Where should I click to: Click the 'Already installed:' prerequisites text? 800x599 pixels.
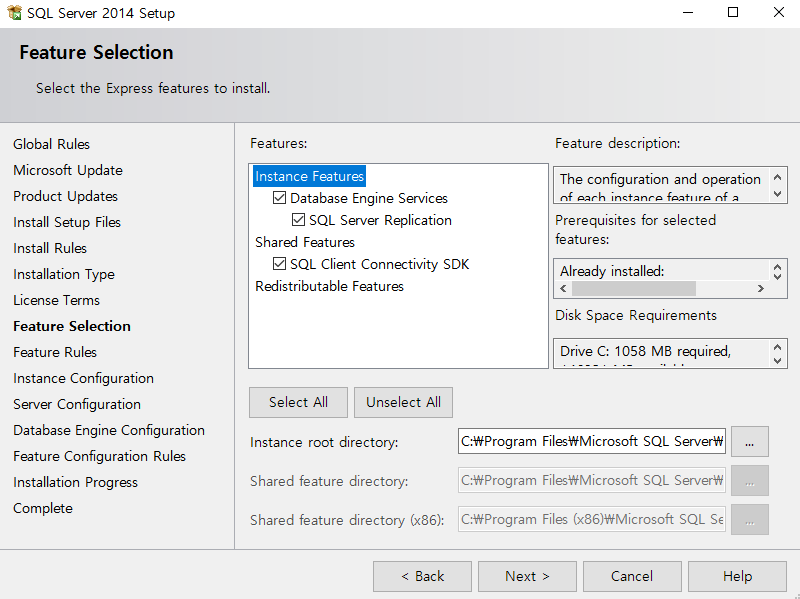pos(612,271)
